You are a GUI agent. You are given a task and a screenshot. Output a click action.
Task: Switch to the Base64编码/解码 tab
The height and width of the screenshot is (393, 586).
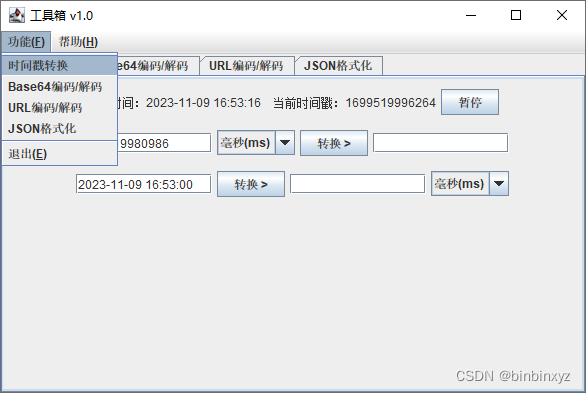click(158, 66)
